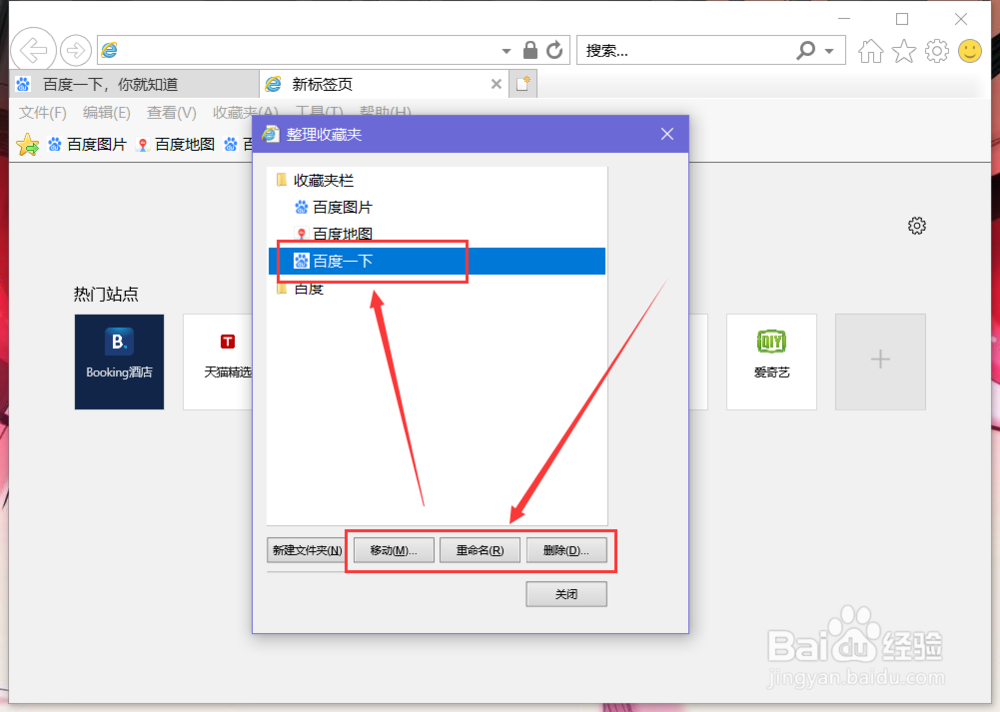The image size is (1000, 712).
Task: Open the 收藏夹(A) menu
Action: [246, 113]
